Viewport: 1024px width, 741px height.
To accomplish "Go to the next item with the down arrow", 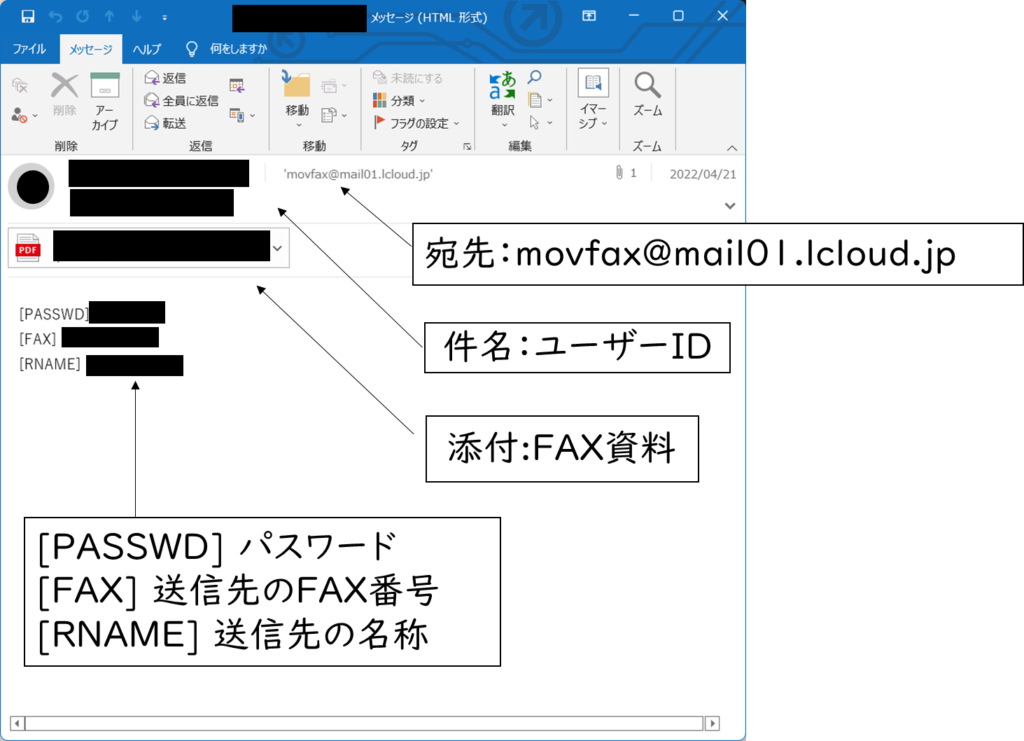I will click(136, 16).
